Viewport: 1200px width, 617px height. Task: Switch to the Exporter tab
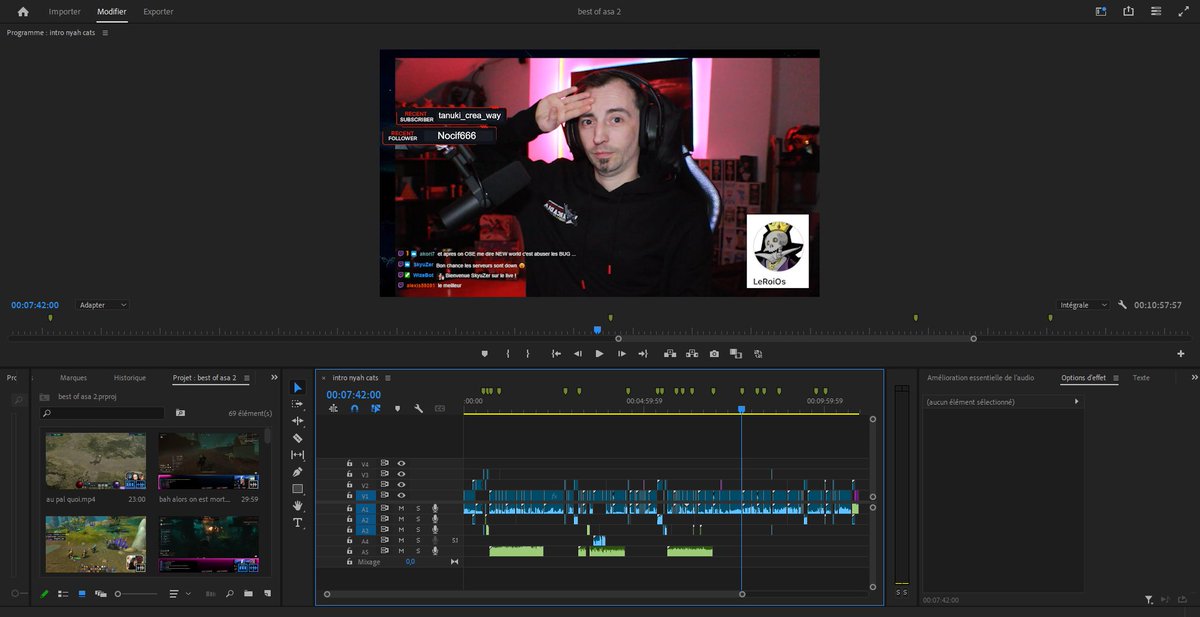tap(158, 12)
